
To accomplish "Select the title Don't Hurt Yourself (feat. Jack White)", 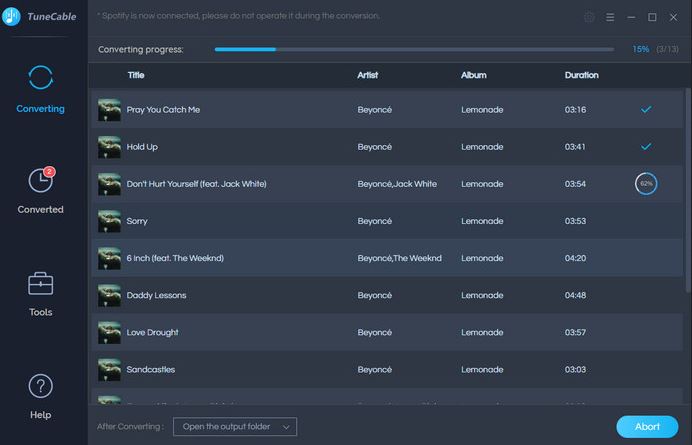I will [x=196, y=184].
